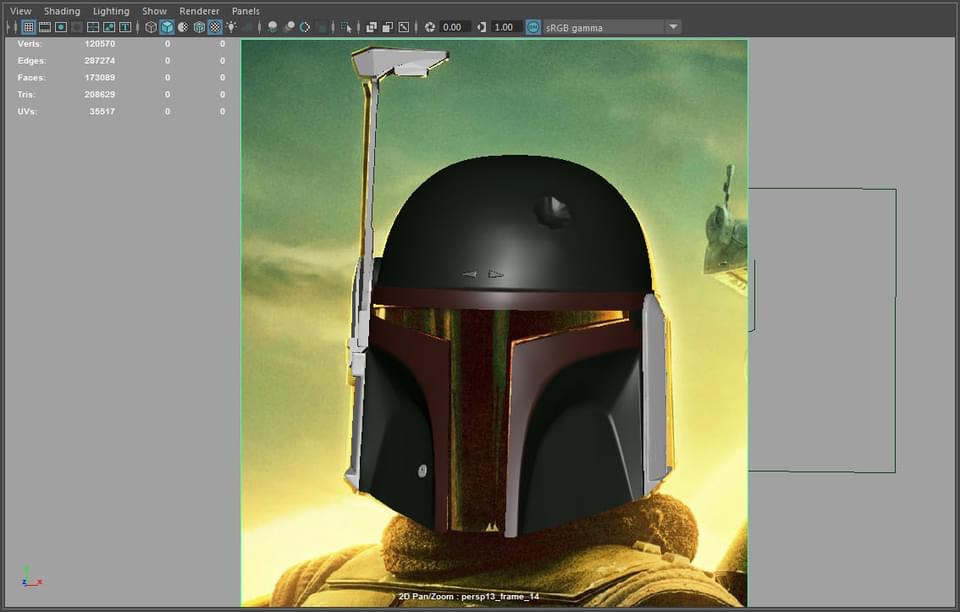Click the Verts: label
This screenshot has width=960, height=612.
tap(29, 43)
